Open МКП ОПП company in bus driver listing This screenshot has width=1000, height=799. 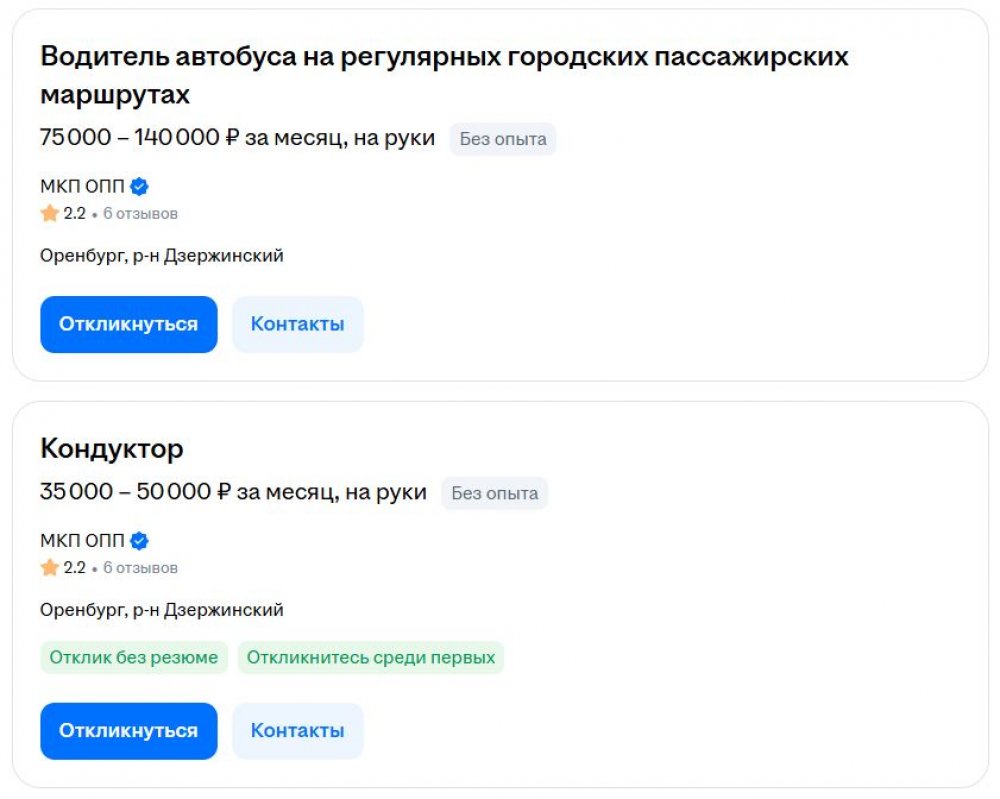point(82,186)
